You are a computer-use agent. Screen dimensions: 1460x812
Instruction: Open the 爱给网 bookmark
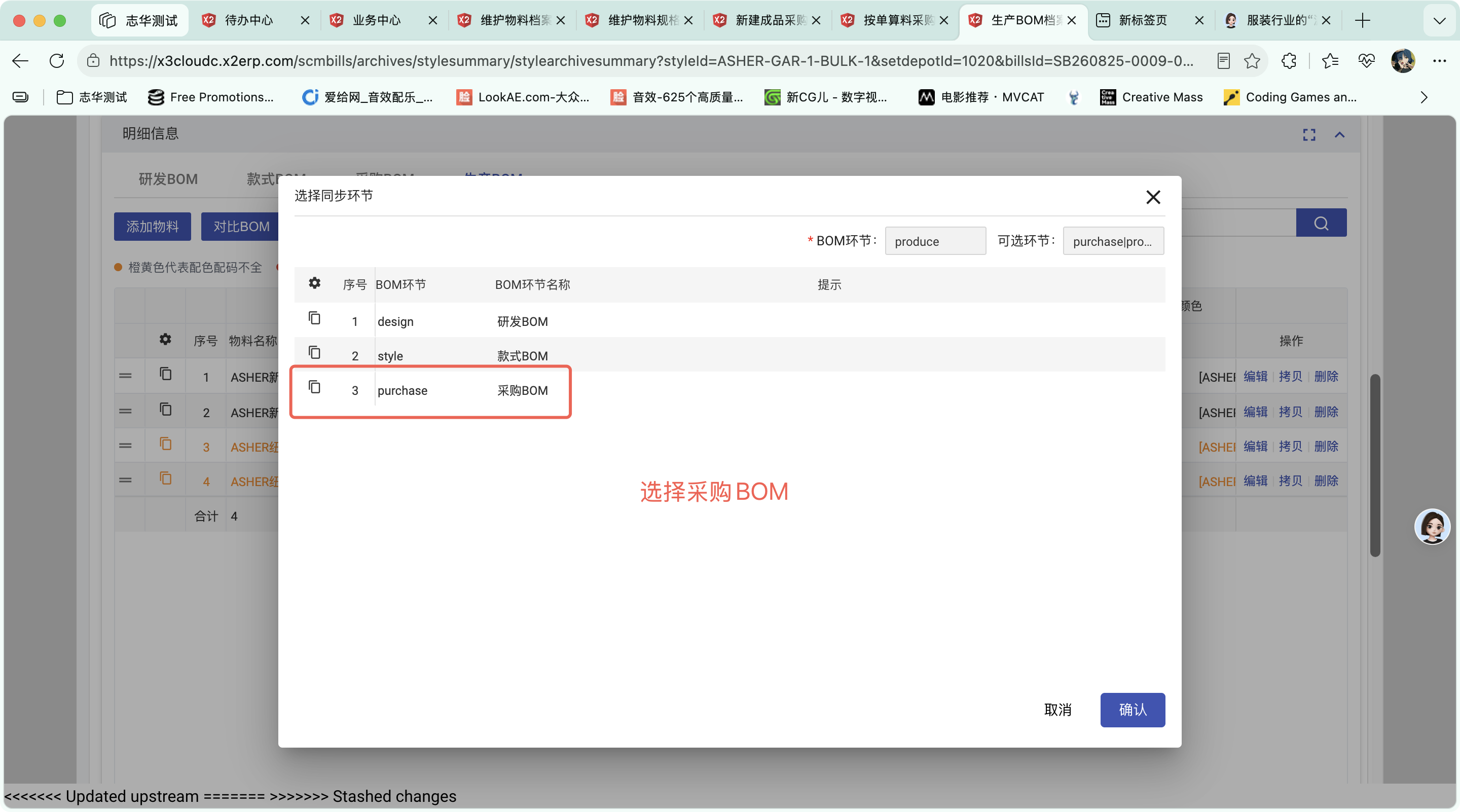coord(367,97)
